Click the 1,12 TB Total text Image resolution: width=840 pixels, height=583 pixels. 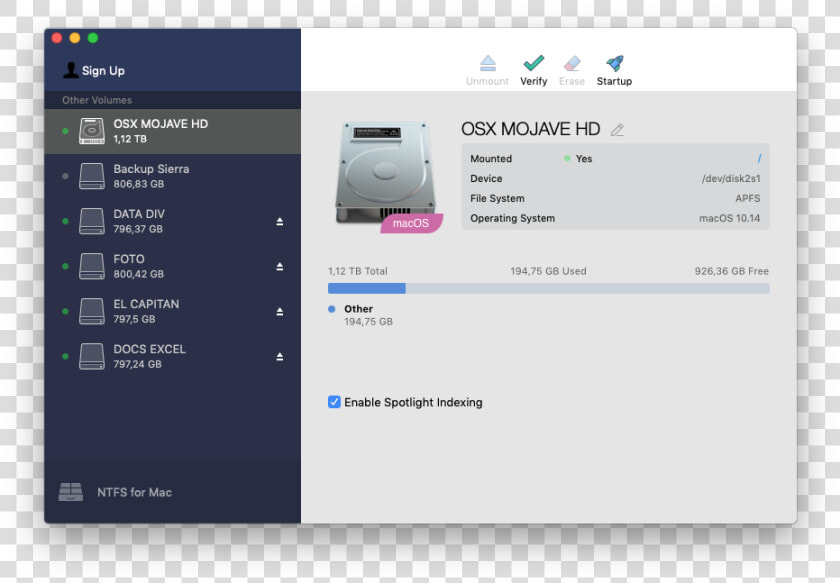pos(357,271)
